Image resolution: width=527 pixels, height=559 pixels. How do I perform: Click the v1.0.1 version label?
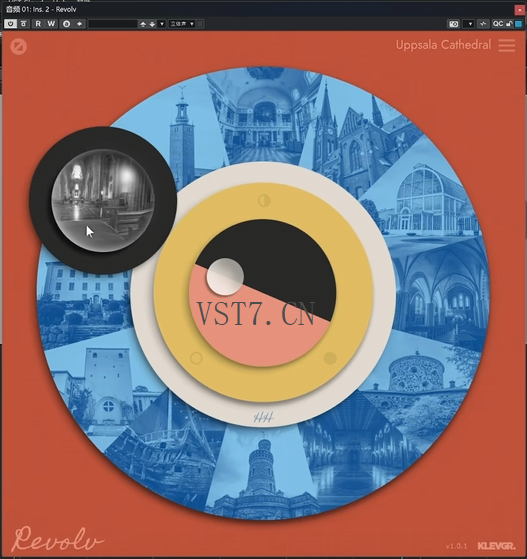pyautogui.click(x=456, y=546)
